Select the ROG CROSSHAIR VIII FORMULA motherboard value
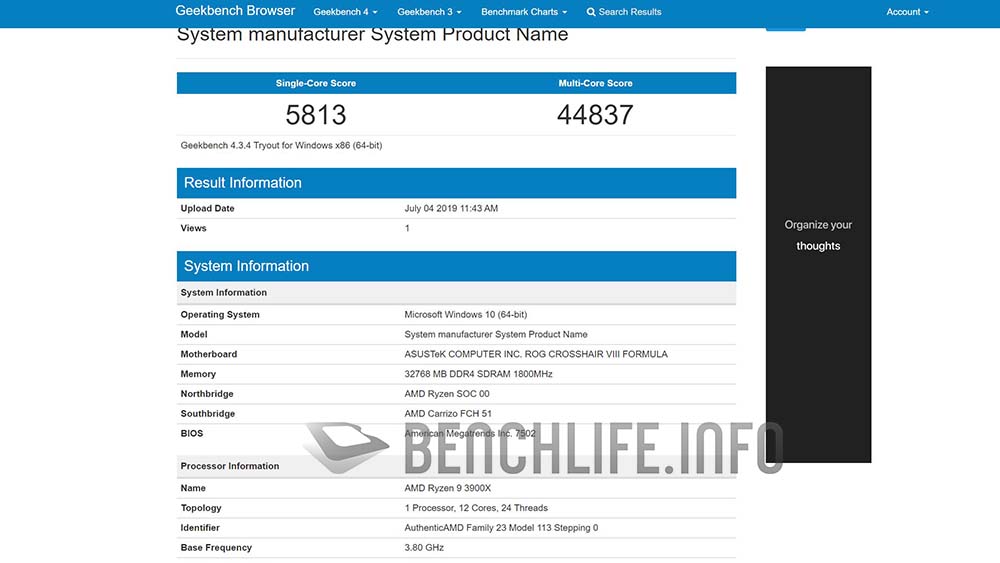Viewport: 1000px width, 563px height. 536,355
